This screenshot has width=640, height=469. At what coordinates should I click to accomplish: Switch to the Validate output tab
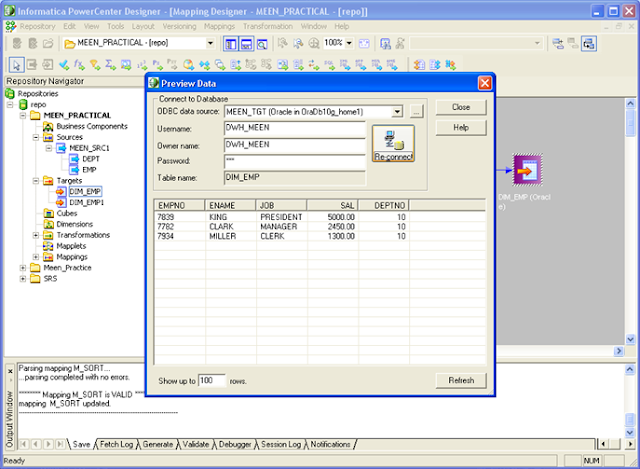point(196,444)
